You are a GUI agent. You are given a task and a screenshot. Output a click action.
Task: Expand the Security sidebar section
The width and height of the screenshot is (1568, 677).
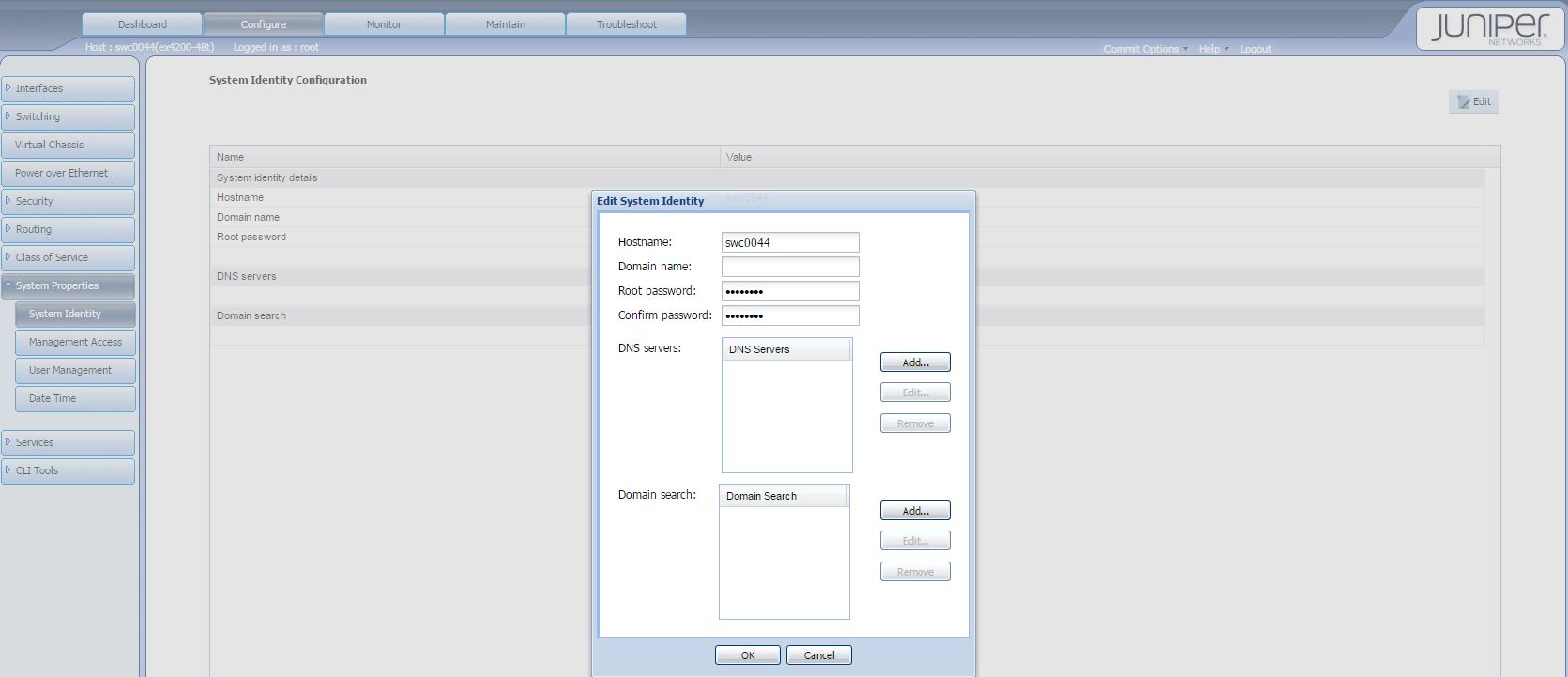click(x=68, y=201)
